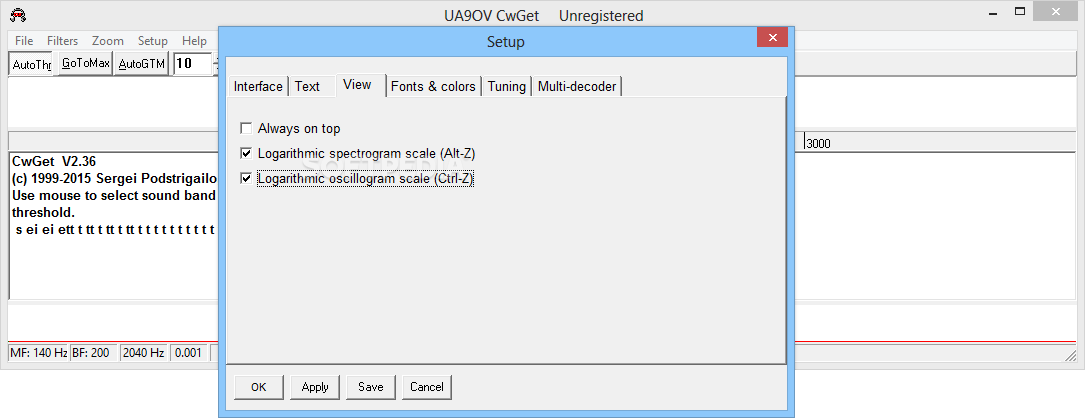The width and height of the screenshot is (1085, 418).
Task: Save the setup configuration
Action: pos(371,387)
